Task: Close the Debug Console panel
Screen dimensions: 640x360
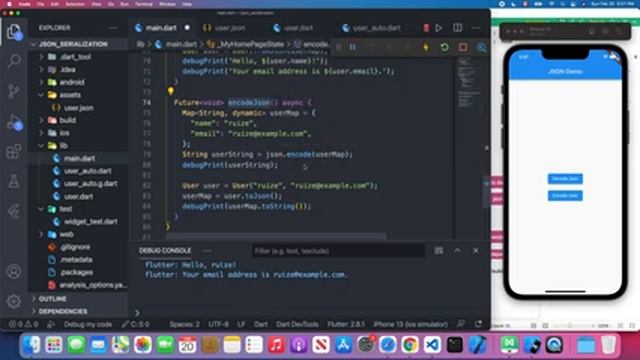Action: click(x=476, y=250)
